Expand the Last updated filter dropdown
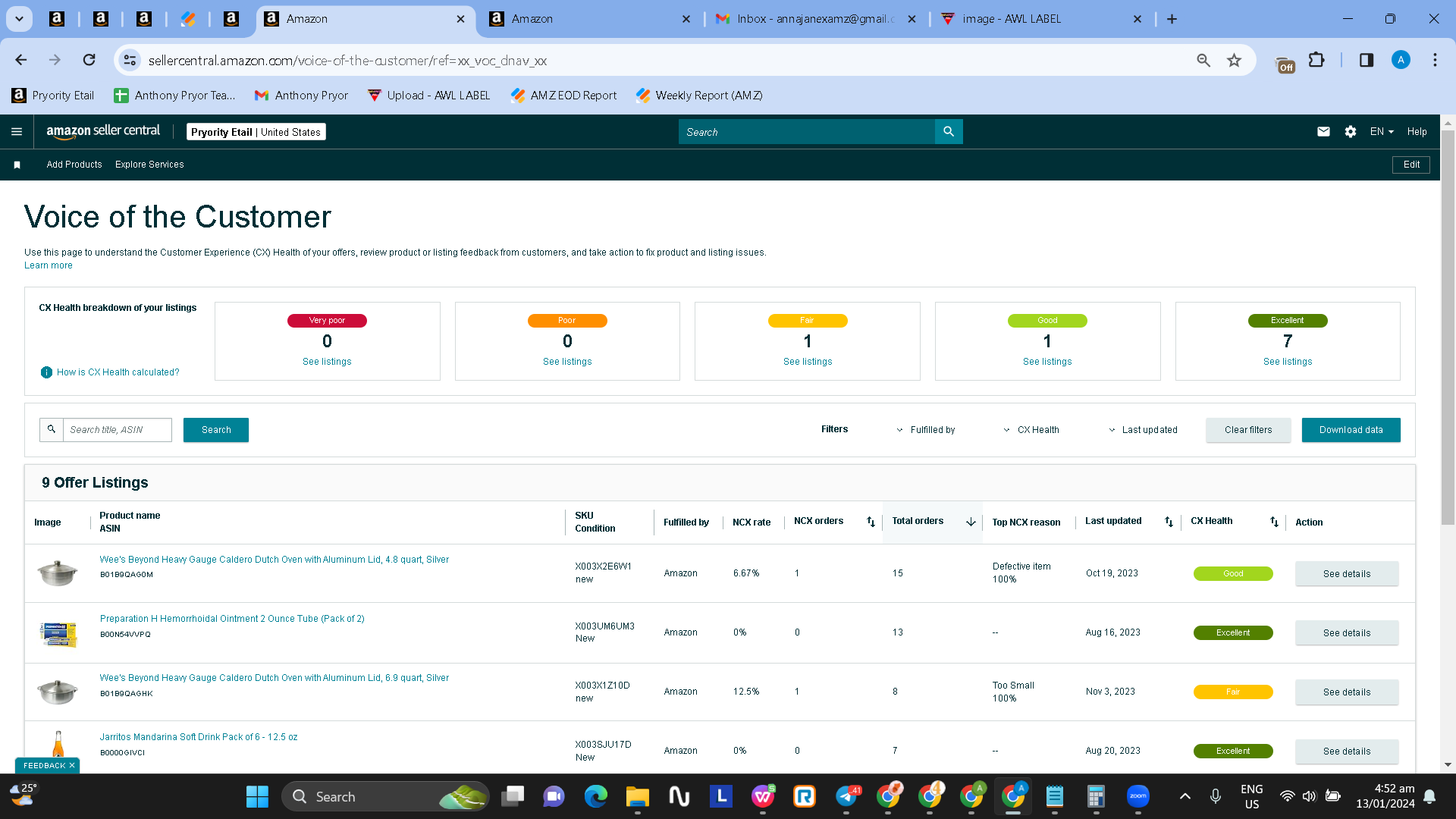 tap(1143, 430)
